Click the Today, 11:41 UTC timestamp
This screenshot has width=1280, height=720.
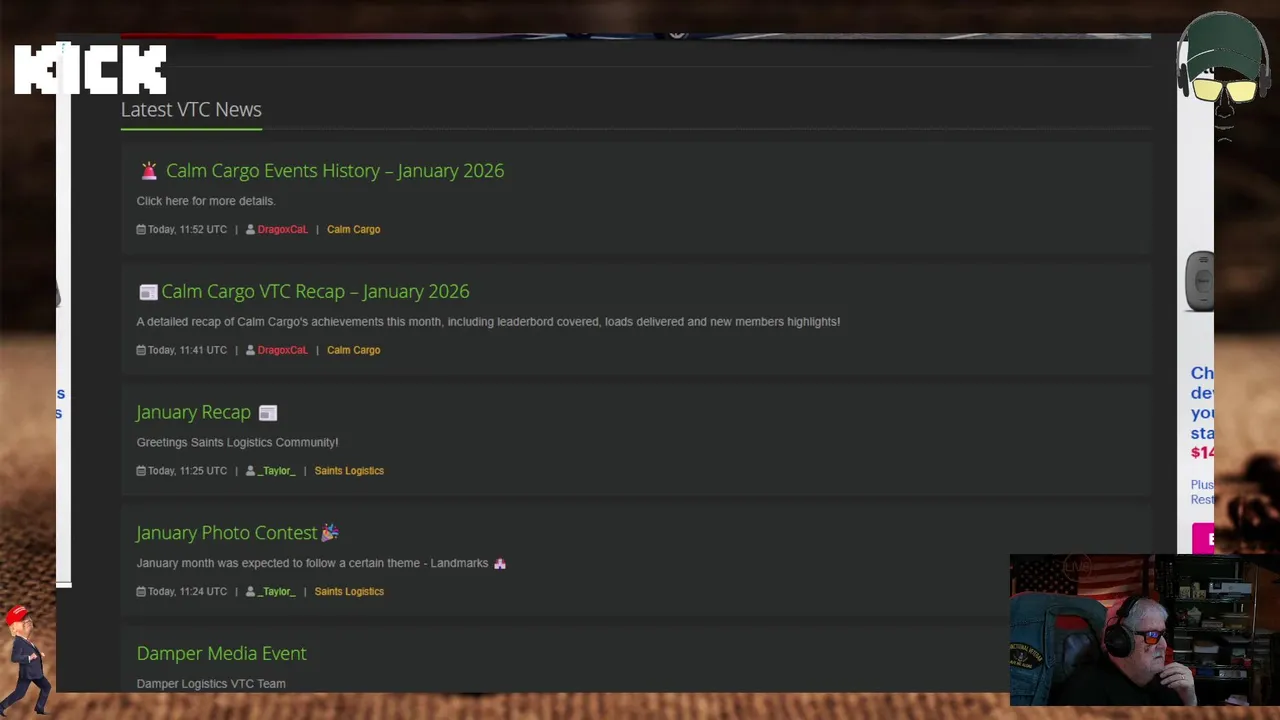coord(187,350)
